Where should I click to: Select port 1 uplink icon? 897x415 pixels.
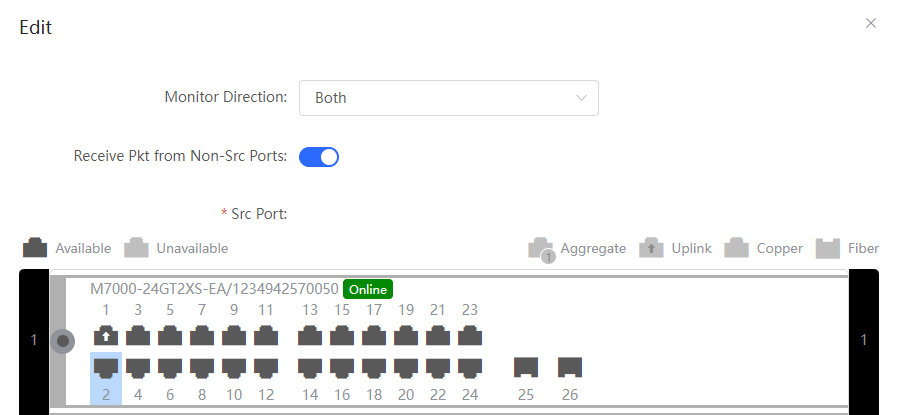pyautogui.click(x=106, y=335)
